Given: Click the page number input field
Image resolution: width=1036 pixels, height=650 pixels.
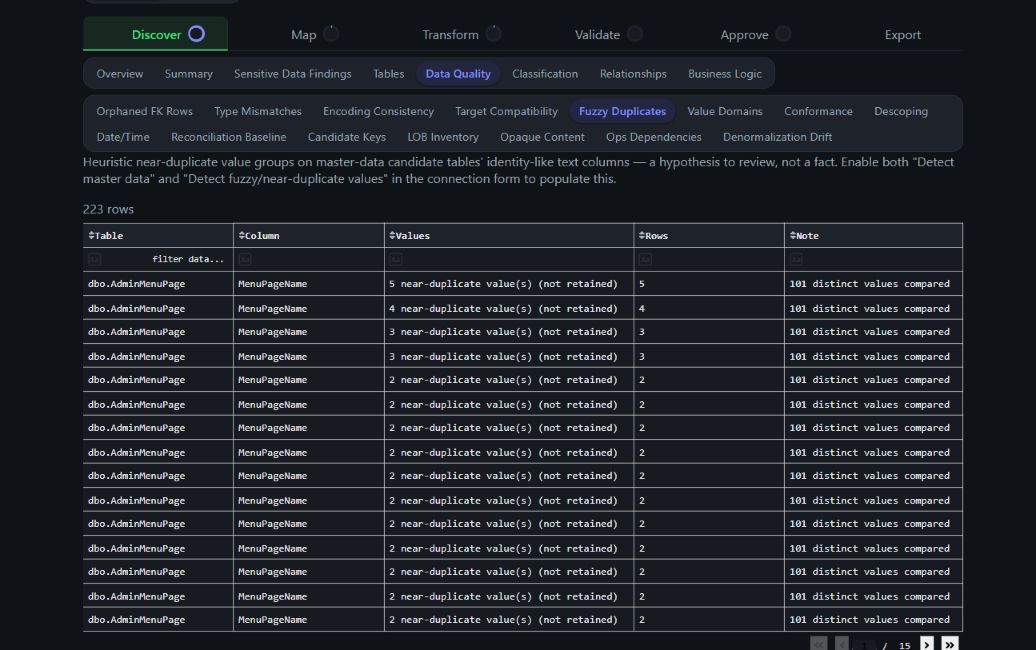Looking at the screenshot, I should (x=865, y=645).
